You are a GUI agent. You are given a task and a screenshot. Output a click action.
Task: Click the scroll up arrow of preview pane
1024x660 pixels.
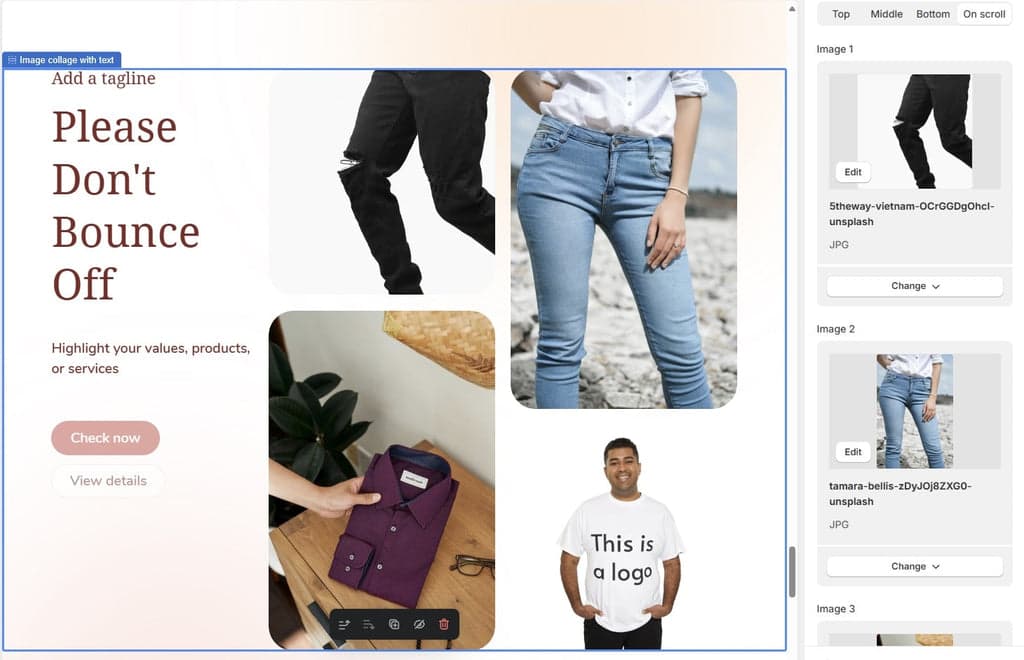792,9
